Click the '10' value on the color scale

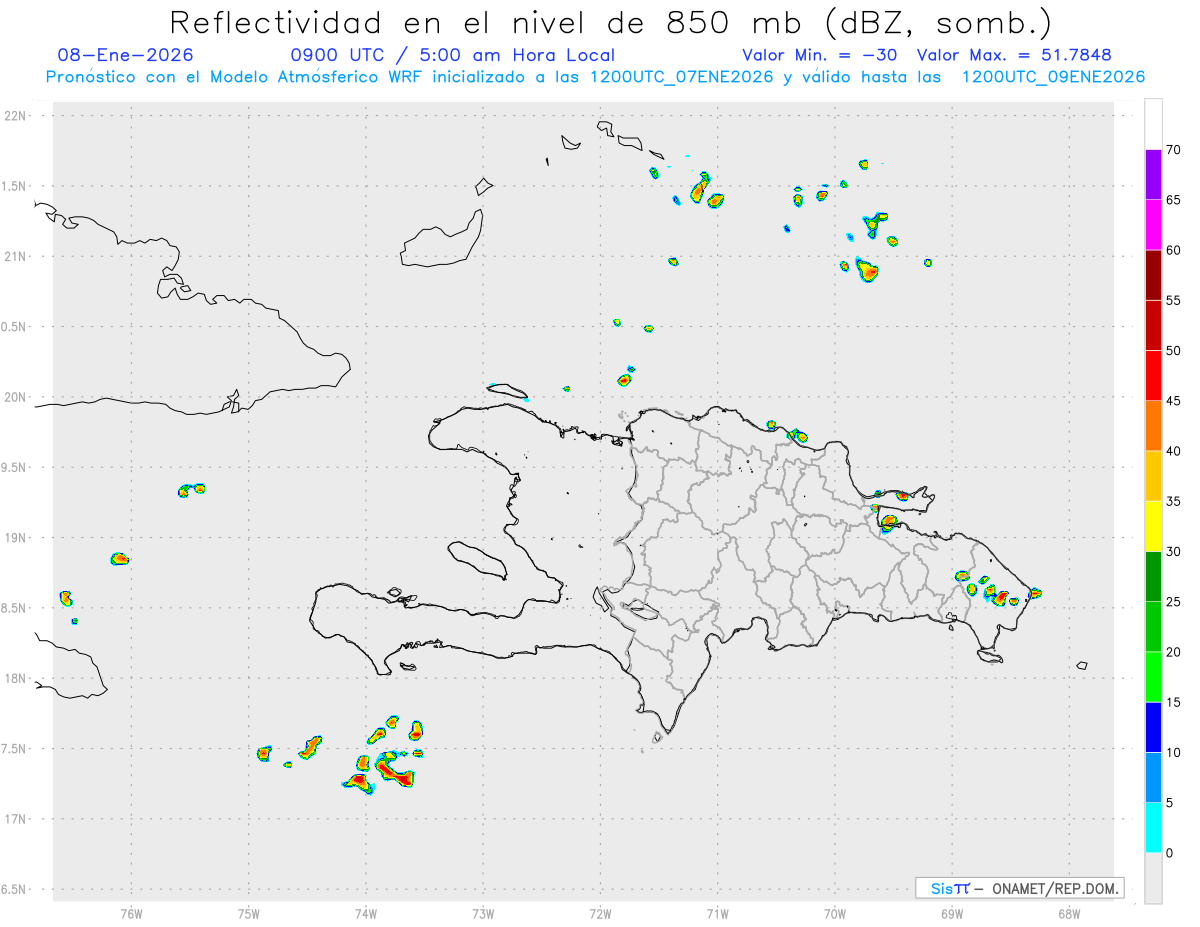[x=1173, y=753]
